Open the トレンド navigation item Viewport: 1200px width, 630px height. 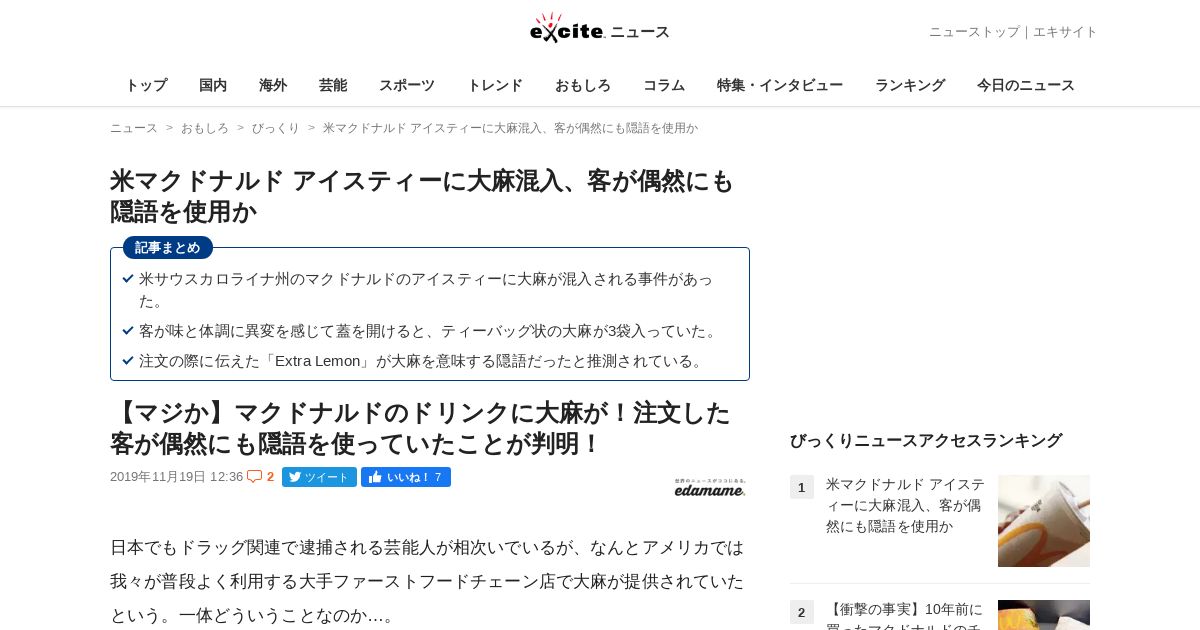click(495, 85)
